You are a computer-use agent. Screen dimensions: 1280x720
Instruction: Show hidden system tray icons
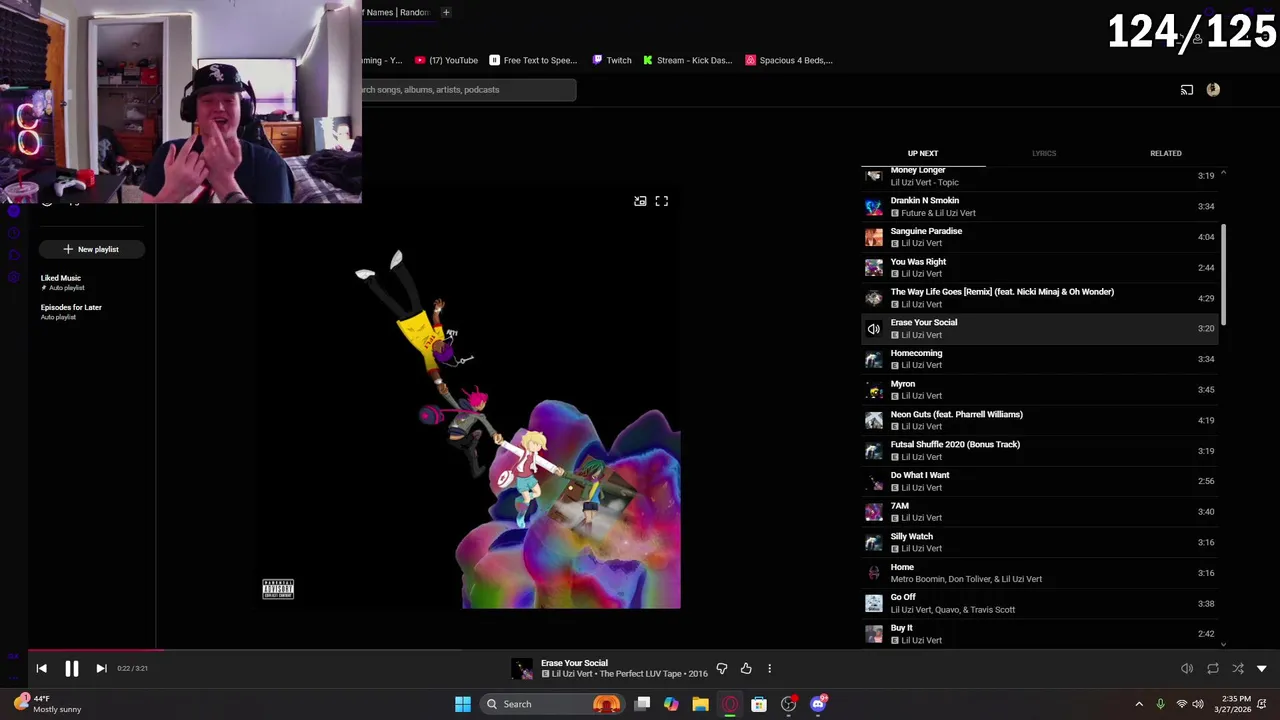tap(1139, 704)
